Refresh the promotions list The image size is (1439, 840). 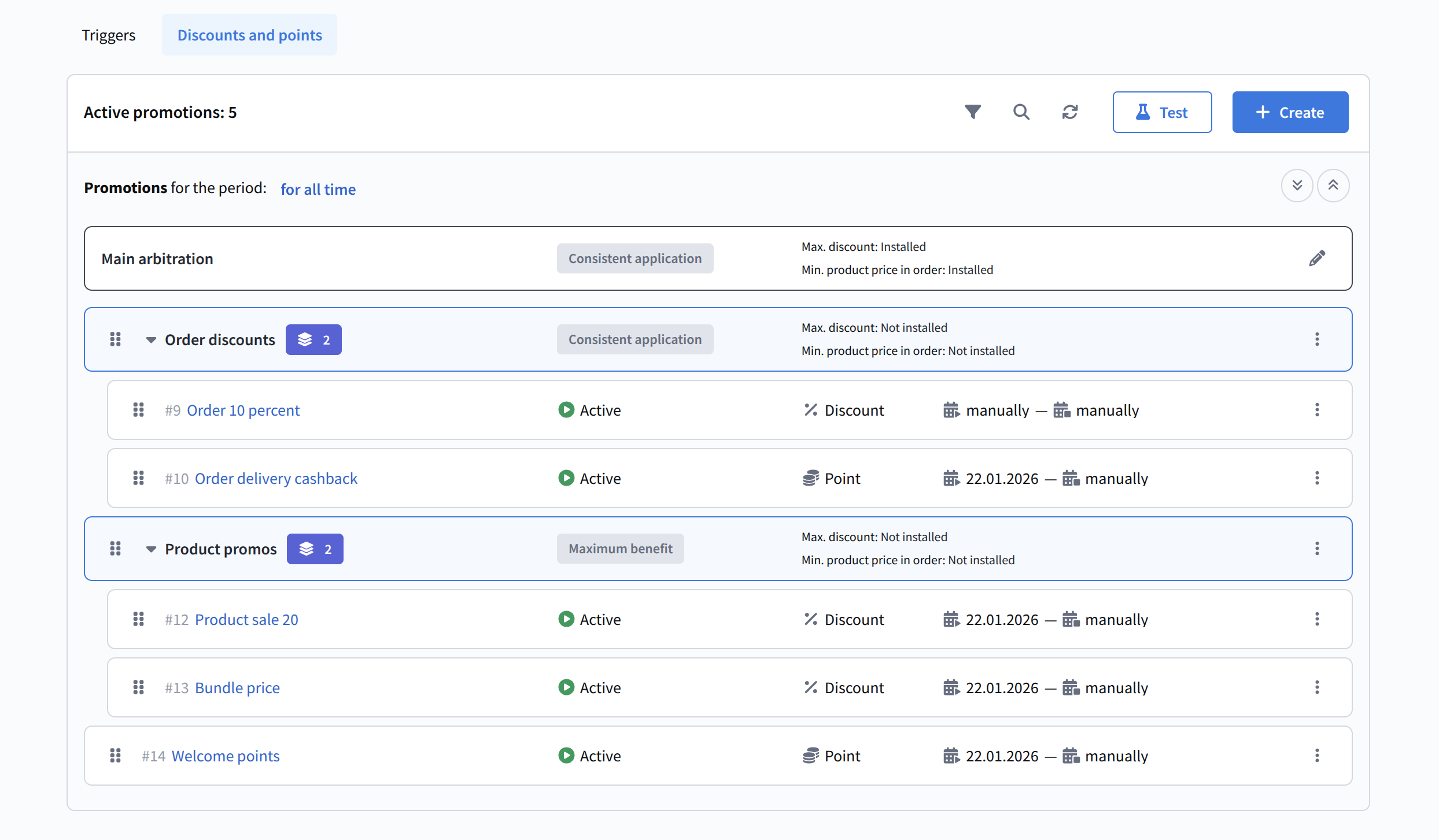point(1070,112)
